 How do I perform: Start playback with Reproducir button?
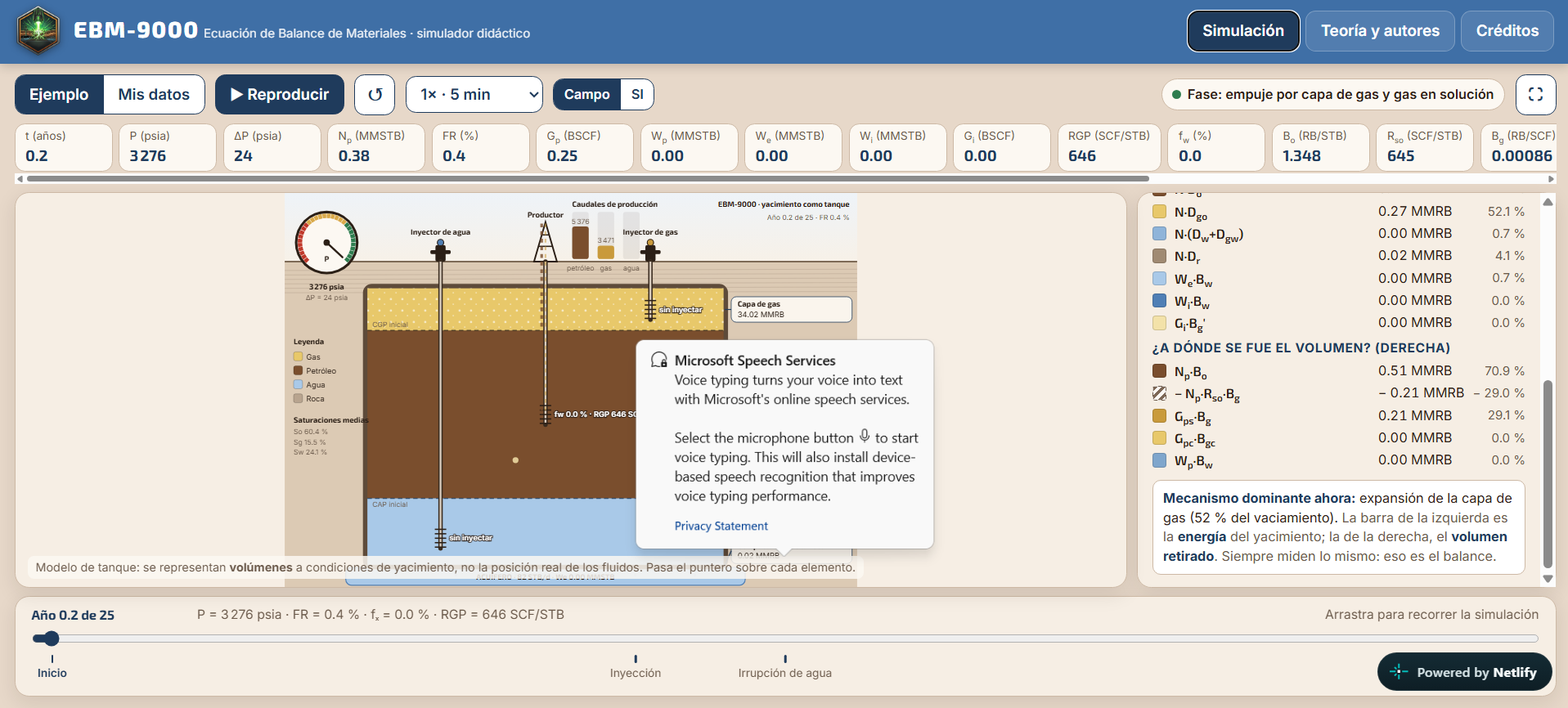[280, 95]
